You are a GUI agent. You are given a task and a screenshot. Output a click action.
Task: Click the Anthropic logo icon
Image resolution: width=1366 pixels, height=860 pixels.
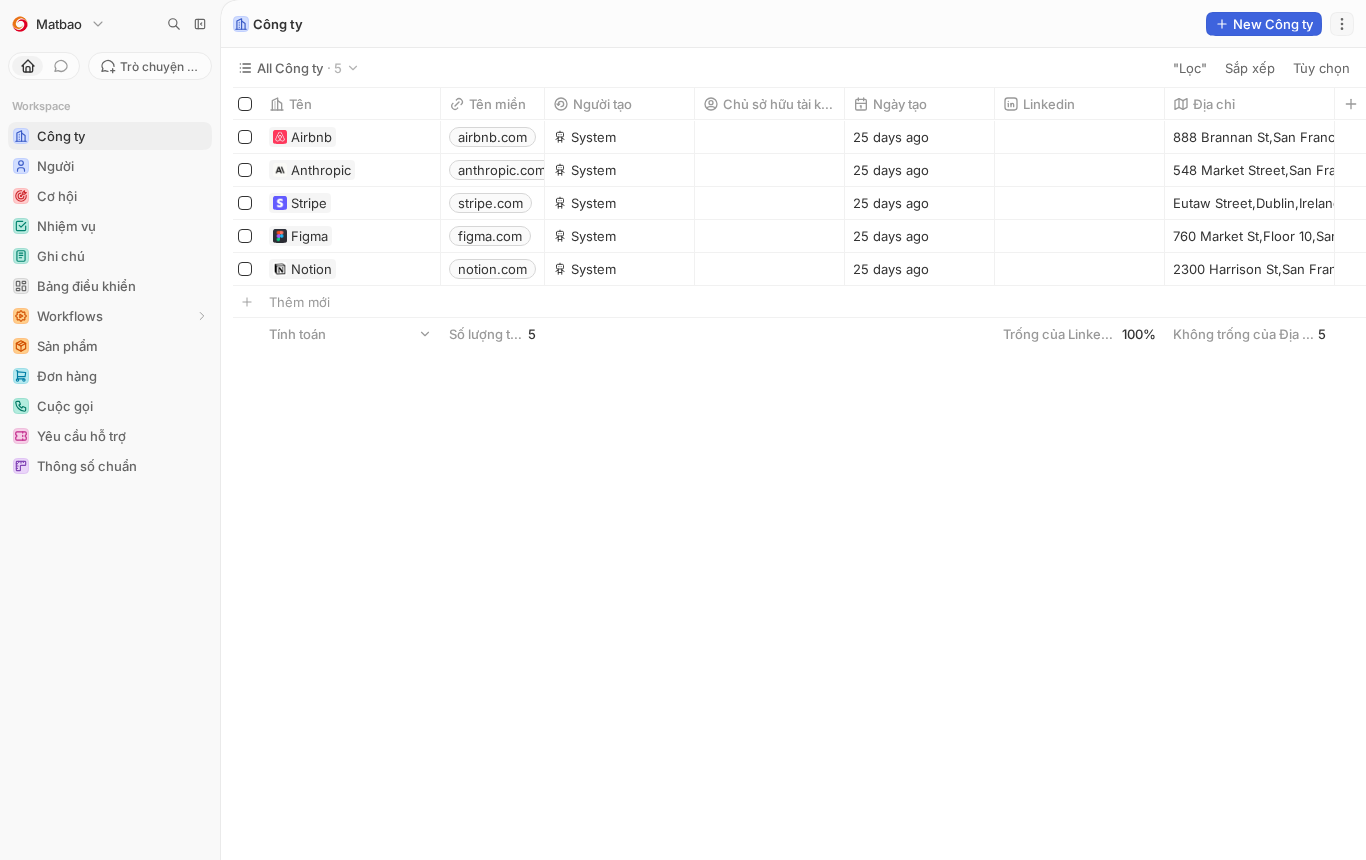280,170
